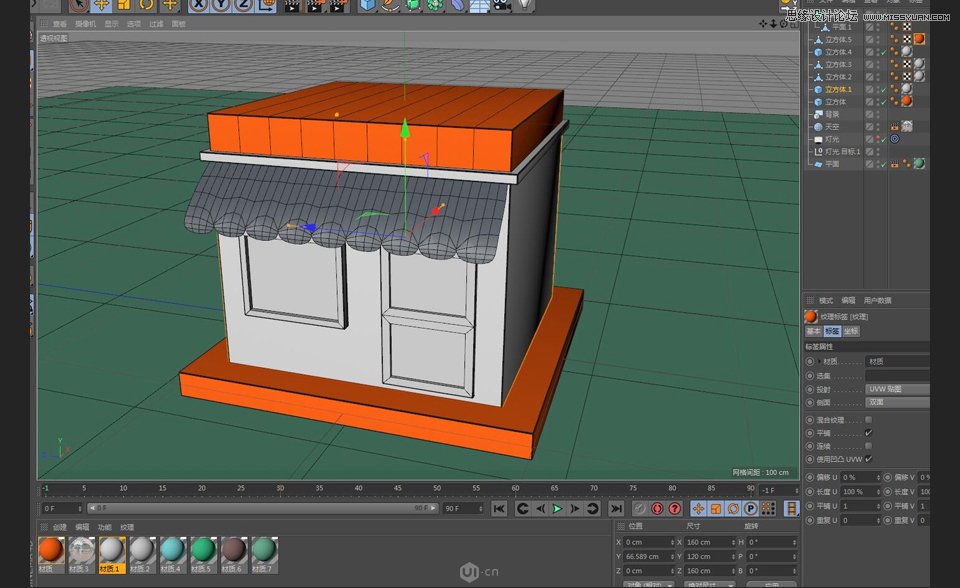Open the 摄像机 viewport menu
The height and width of the screenshot is (588, 960).
86,25
